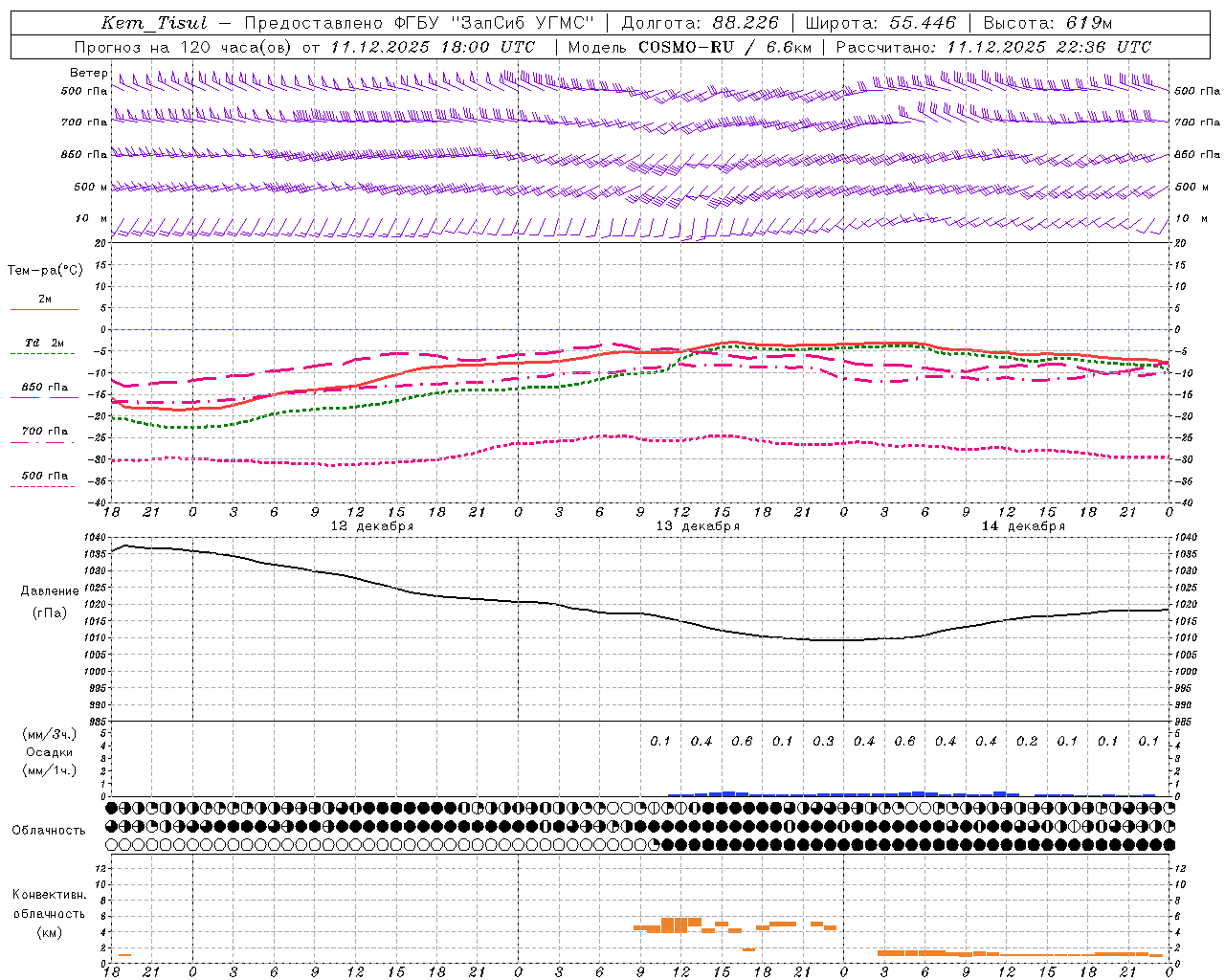This screenshot has width=1225, height=980.
Task: Click the "Облачность" cloud cover label
Action: pyautogui.click(x=49, y=831)
